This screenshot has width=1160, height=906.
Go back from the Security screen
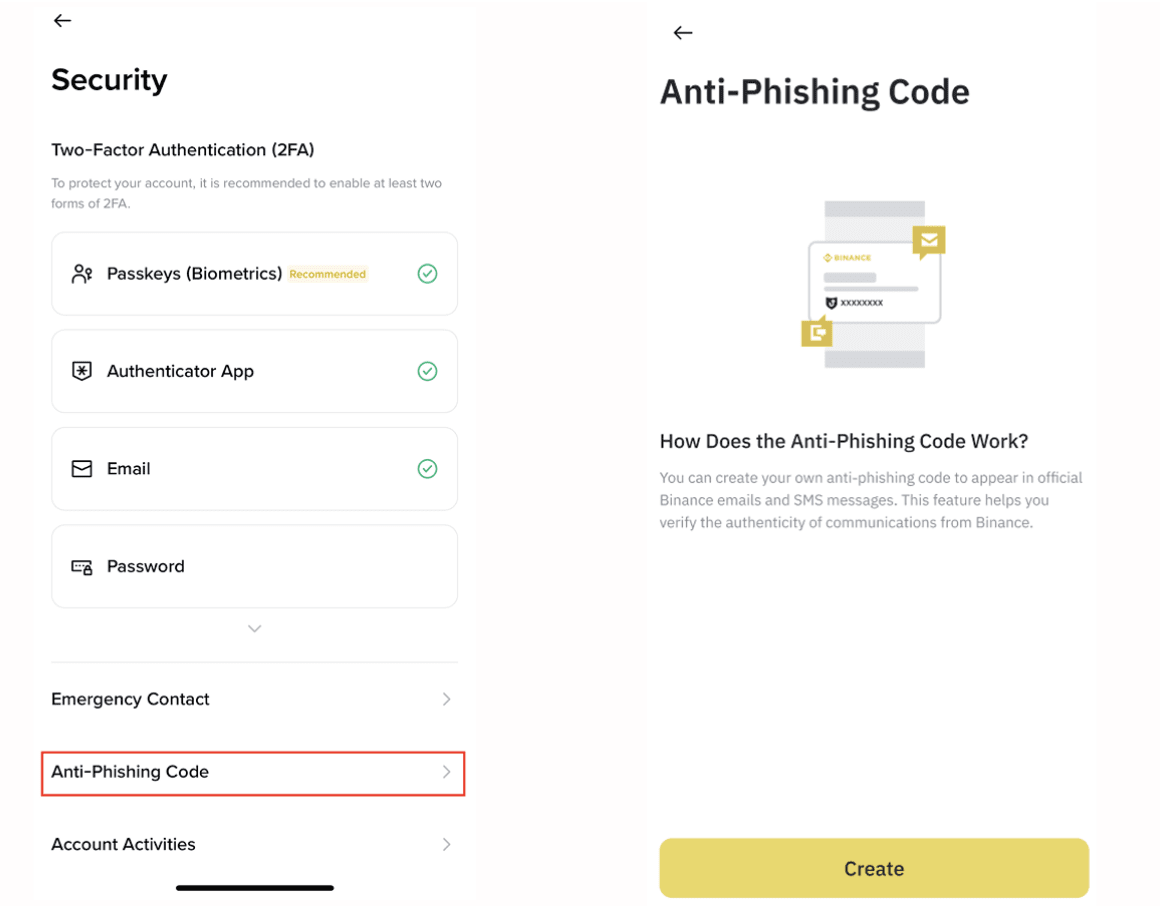(x=62, y=21)
